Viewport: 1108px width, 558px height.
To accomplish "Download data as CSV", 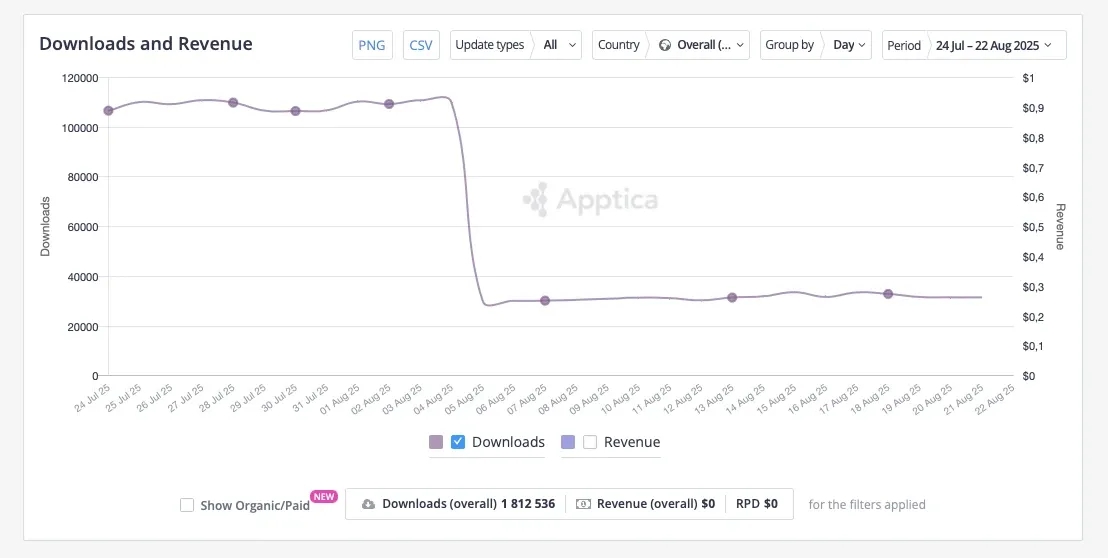I will (x=421, y=45).
